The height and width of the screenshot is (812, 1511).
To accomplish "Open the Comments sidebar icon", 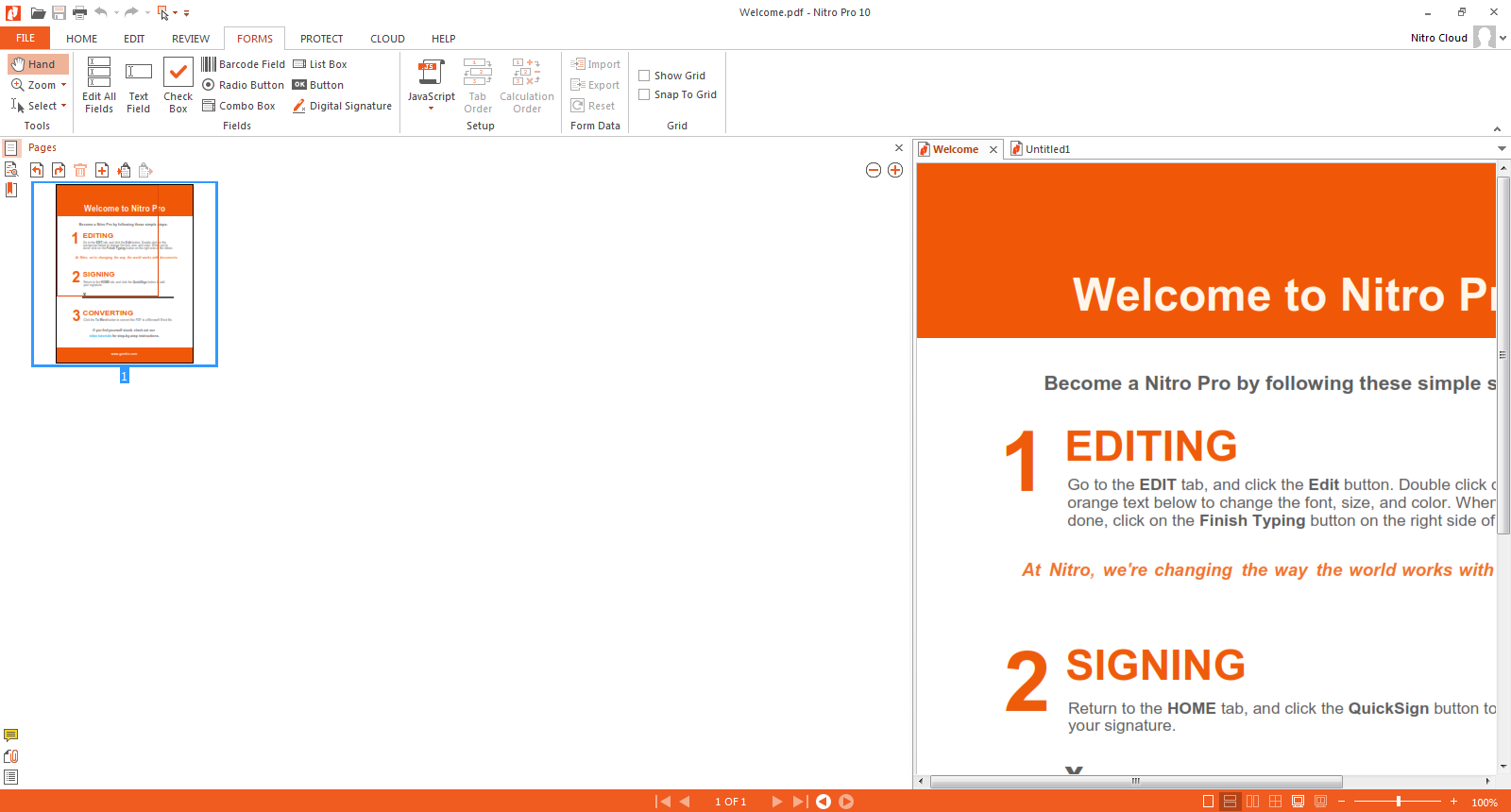I will [11, 736].
